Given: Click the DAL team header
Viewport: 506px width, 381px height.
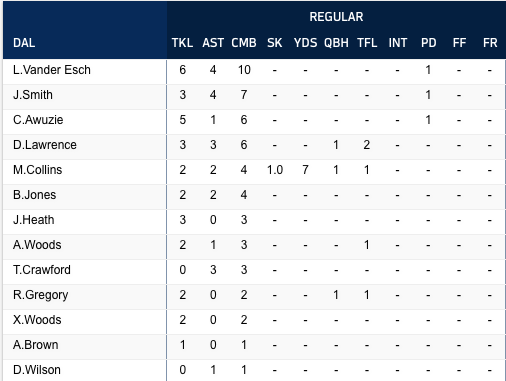Looking at the screenshot, I should pyautogui.click(x=24, y=43).
